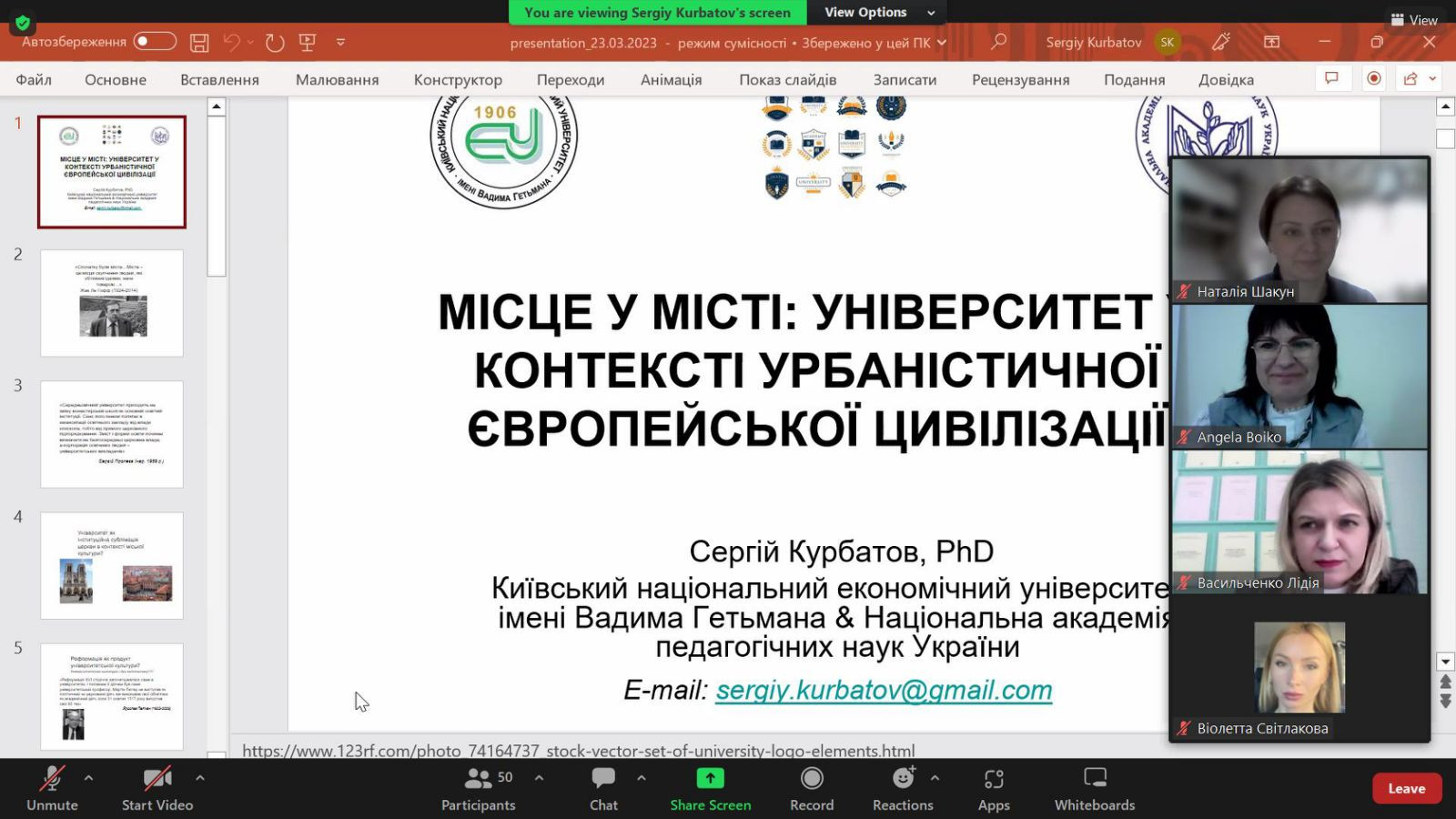This screenshot has height=819, width=1456.
Task: Open the Participants list
Action: [x=479, y=788]
